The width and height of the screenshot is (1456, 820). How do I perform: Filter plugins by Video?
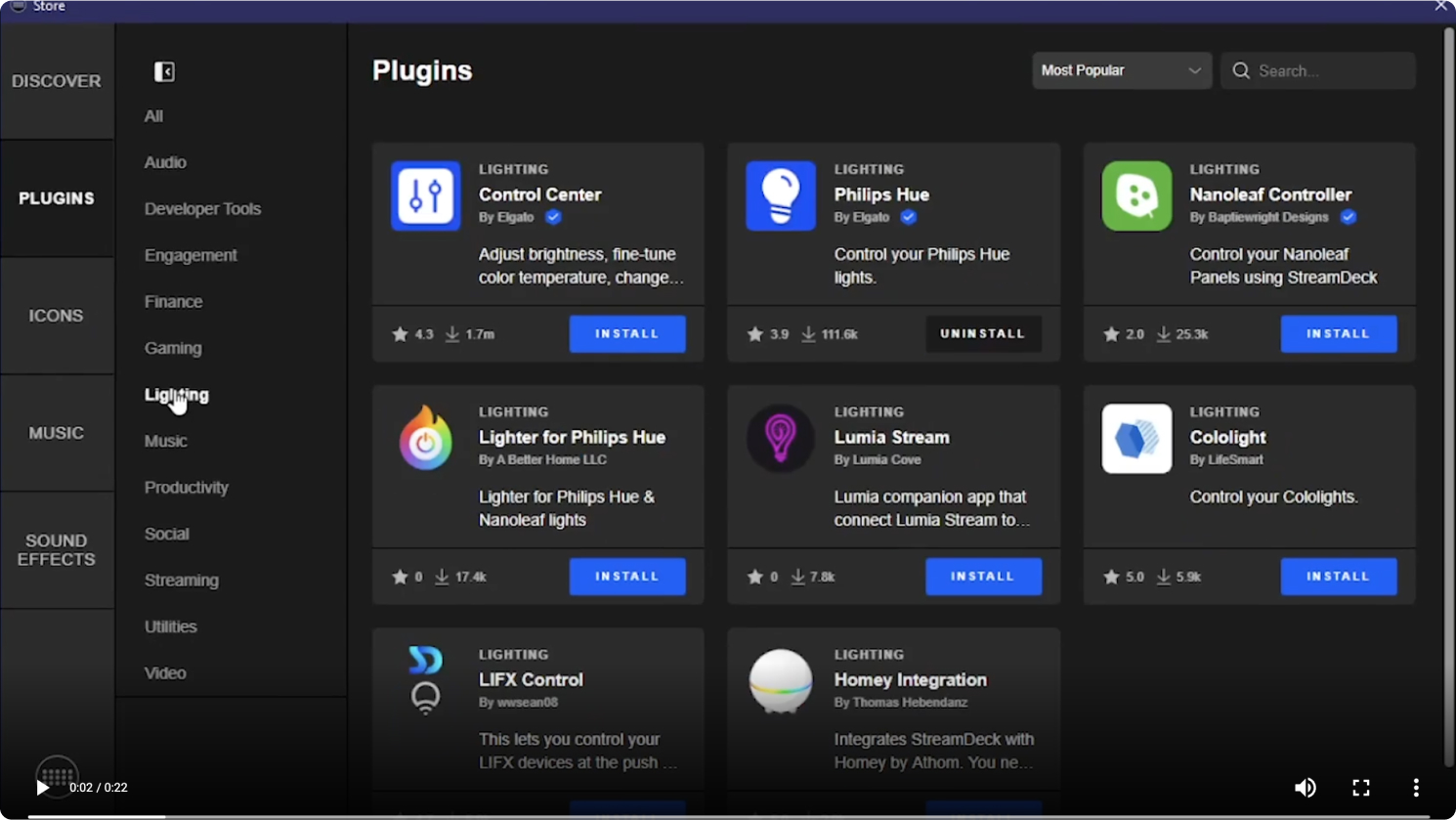[165, 673]
